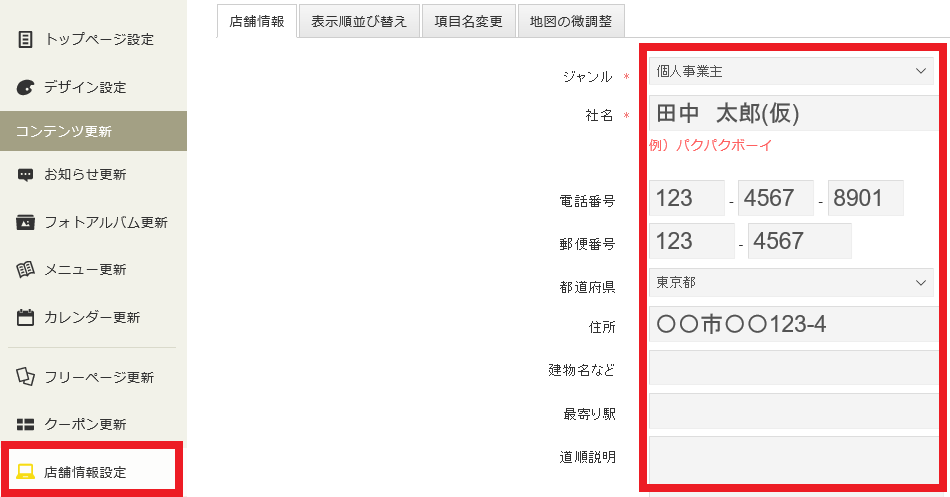Click the 住所 field with 〇〇市〇〇123-4

click(794, 324)
